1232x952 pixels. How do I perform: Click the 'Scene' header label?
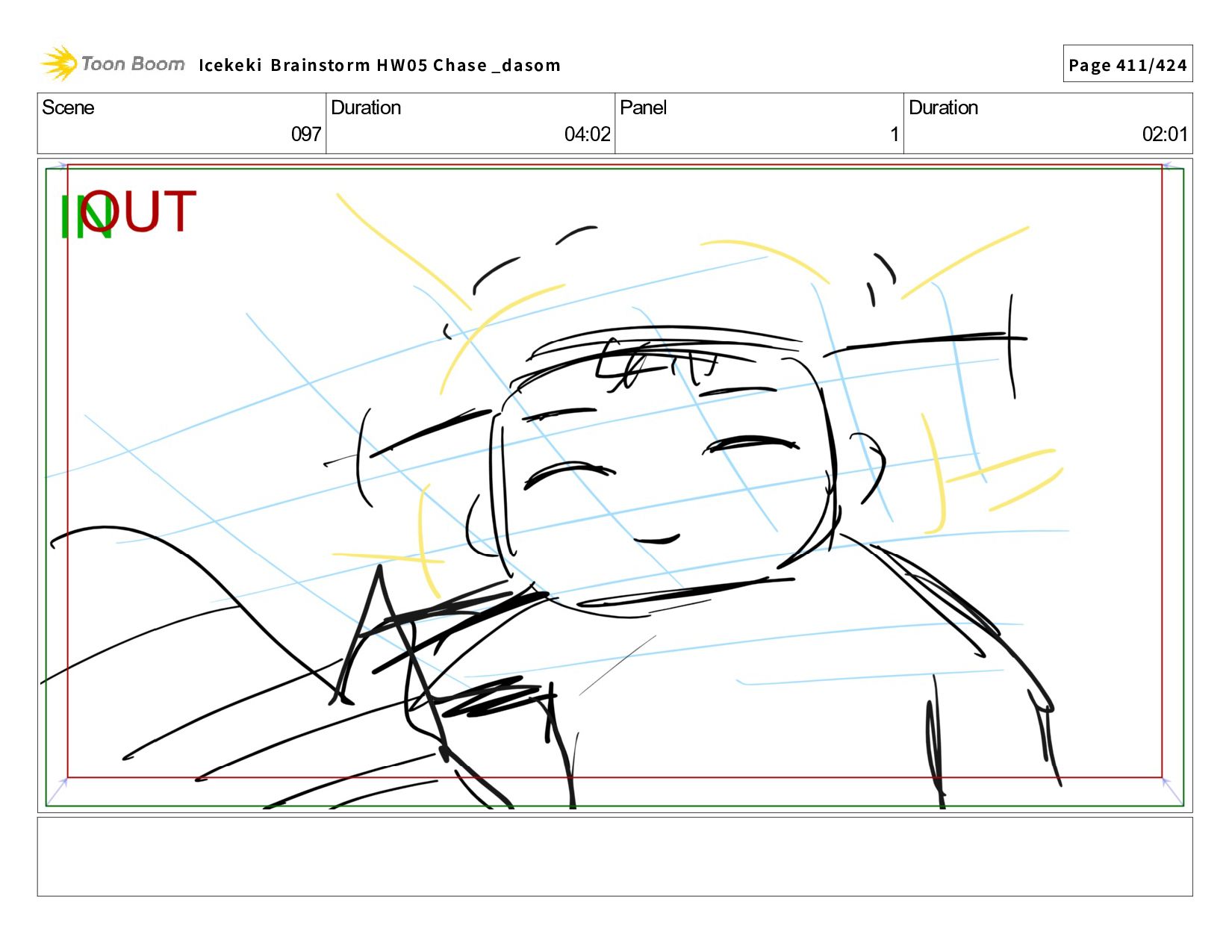coord(68,108)
